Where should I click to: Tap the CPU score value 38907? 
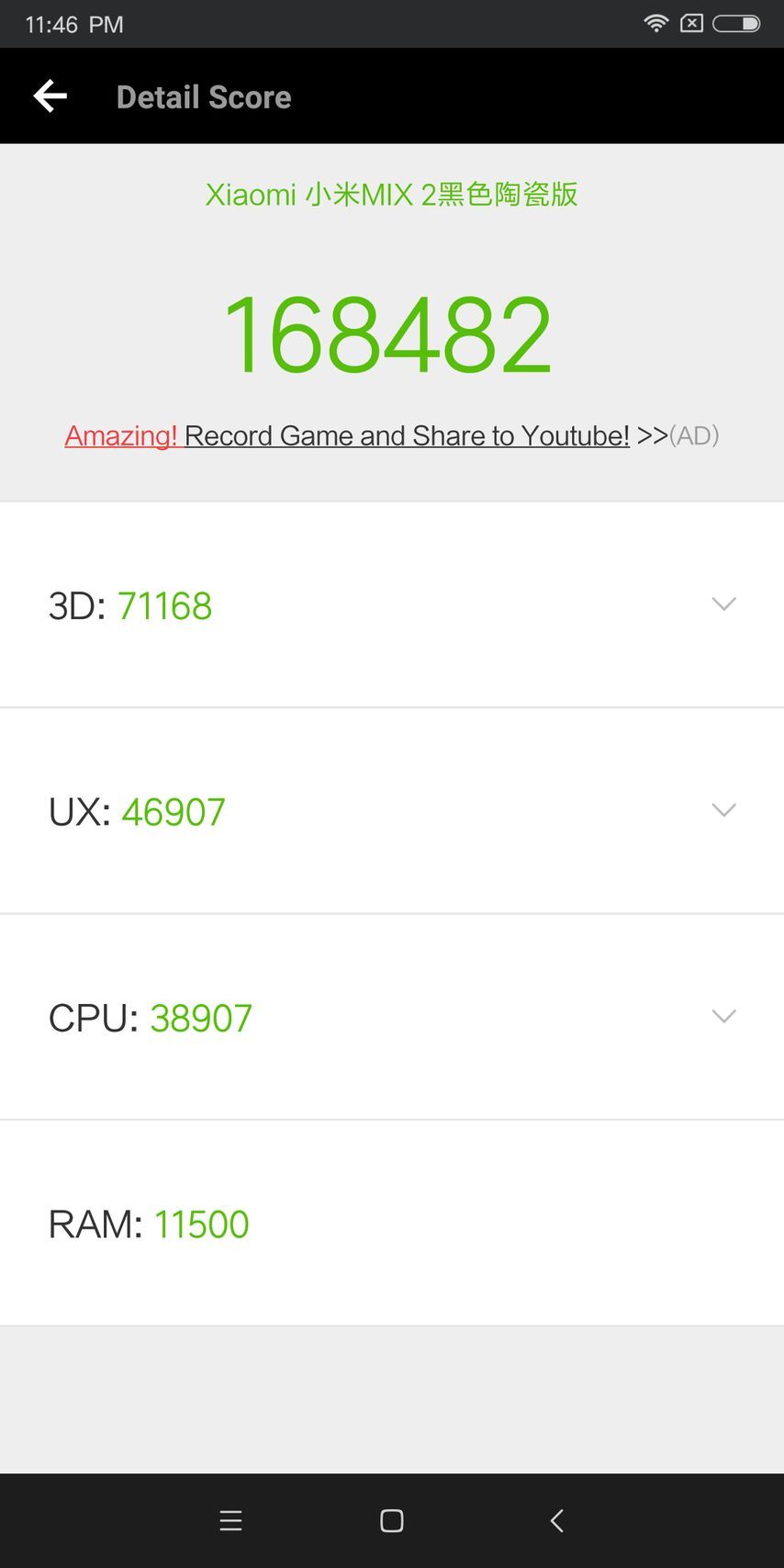200,1017
